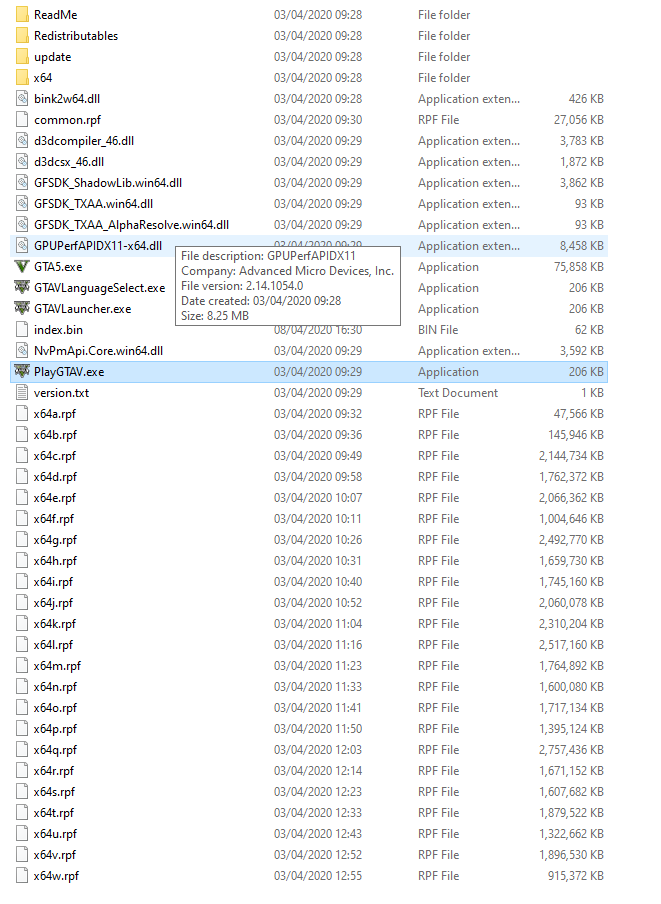661x904 pixels.
Task: Click the 08/04/2020 16:30 date of index.bin
Action: [318, 330]
